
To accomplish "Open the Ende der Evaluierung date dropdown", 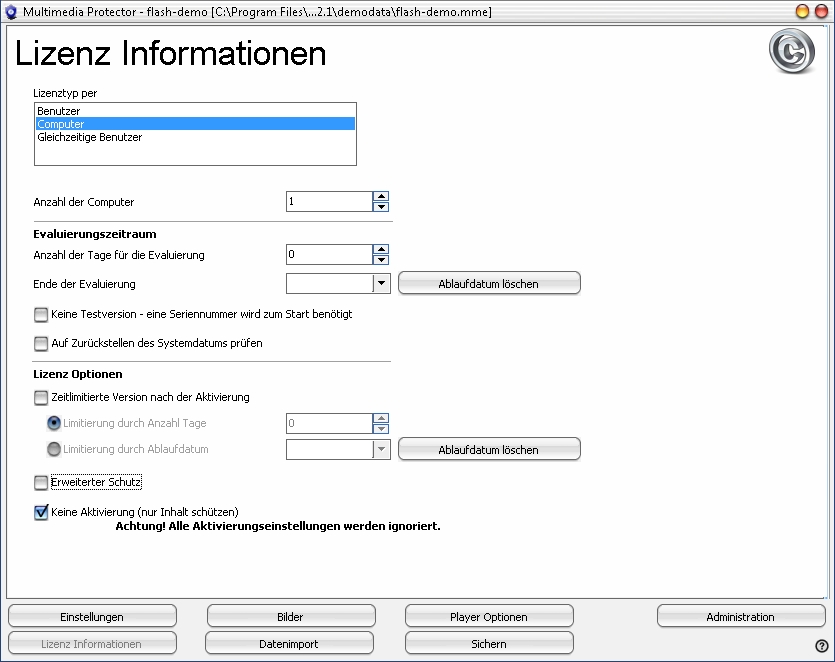I will [381, 283].
